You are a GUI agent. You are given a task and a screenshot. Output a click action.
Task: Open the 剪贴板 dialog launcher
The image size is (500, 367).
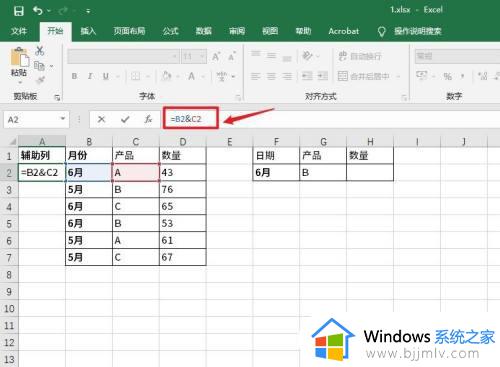57,97
